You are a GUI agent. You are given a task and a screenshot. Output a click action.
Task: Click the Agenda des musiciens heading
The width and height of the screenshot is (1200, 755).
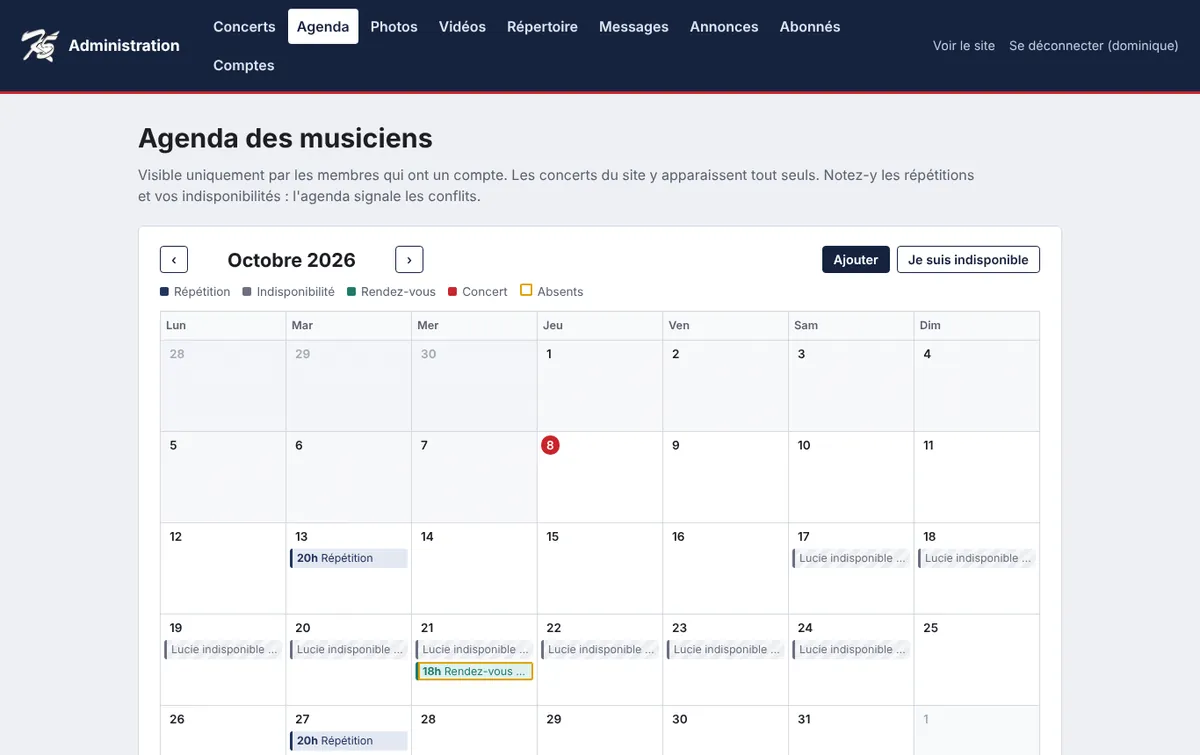(x=285, y=137)
